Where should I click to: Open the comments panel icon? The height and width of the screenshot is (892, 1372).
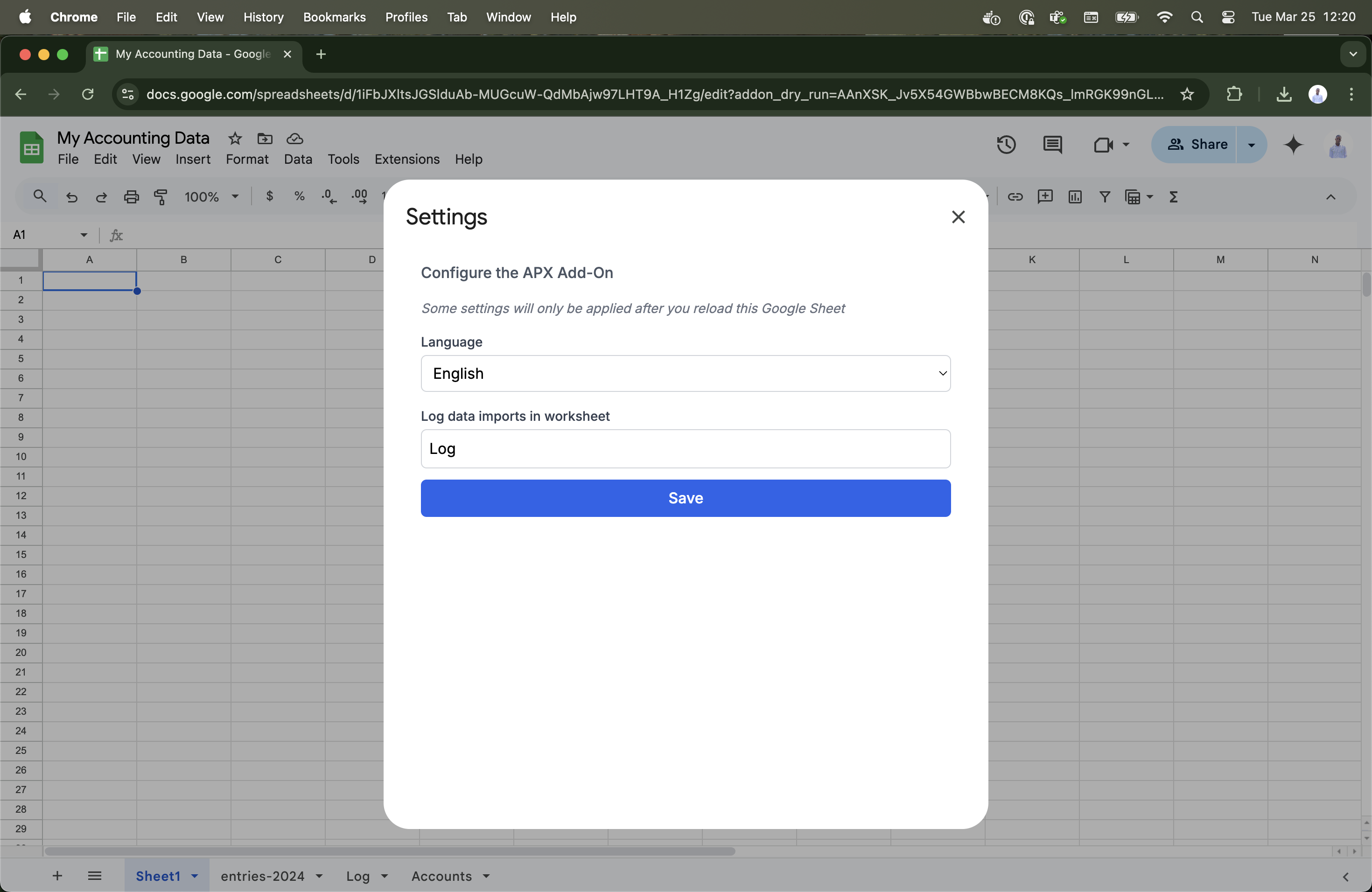[1052, 145]
